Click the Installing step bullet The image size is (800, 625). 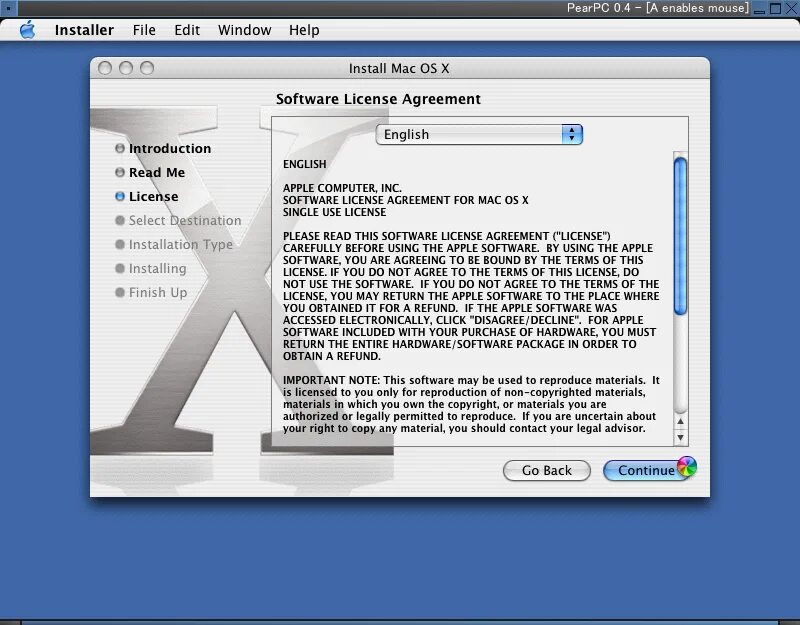tap(120, 268)
